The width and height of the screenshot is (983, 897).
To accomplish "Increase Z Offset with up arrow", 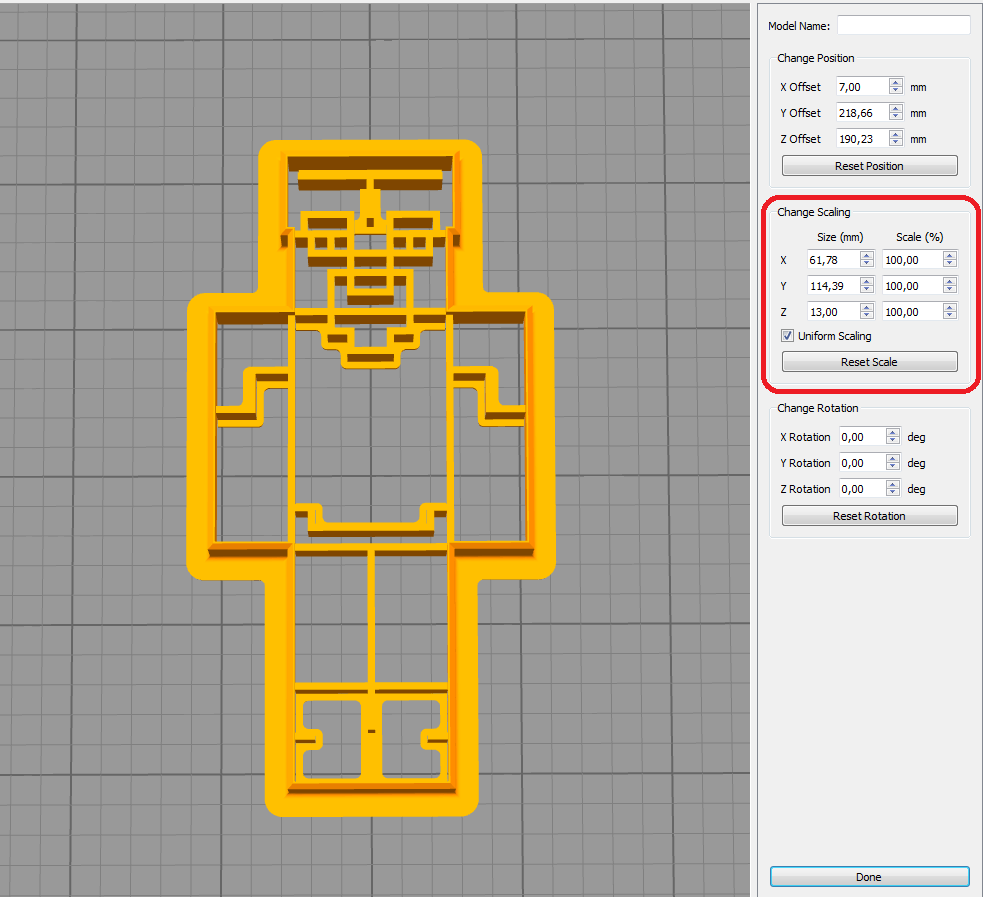I will coord(896,134).
